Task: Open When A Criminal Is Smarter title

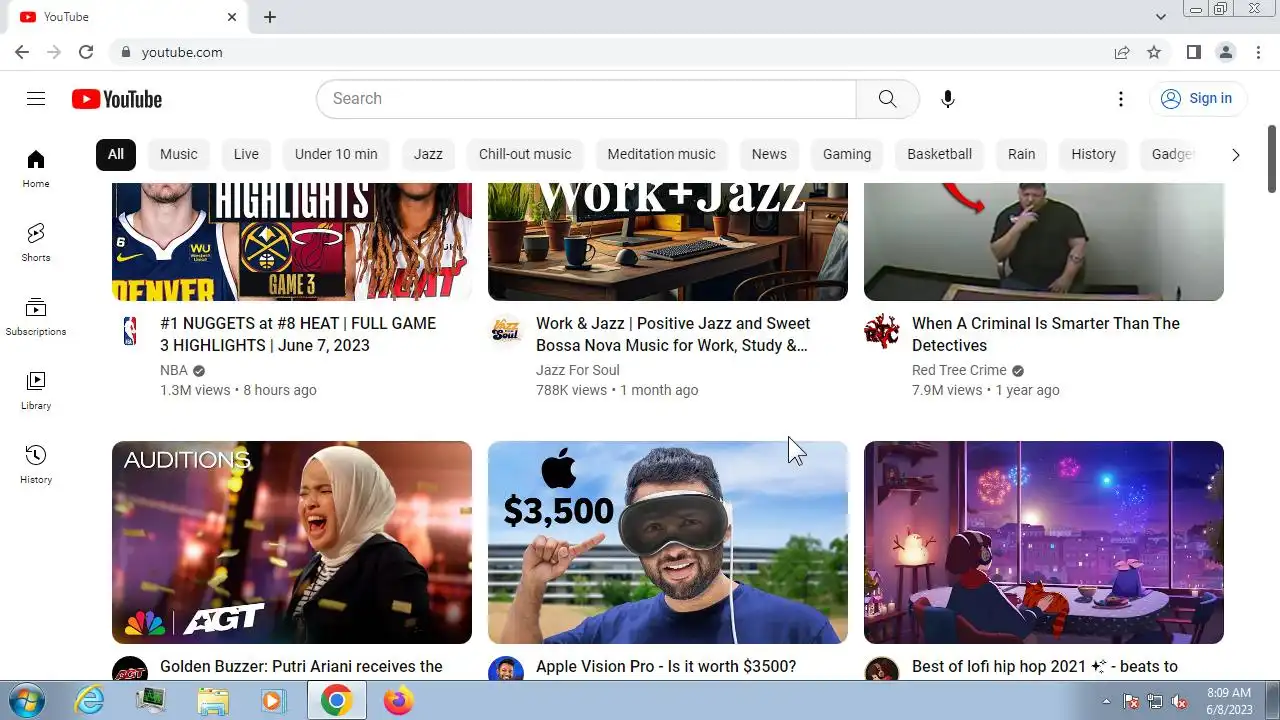Action: [1046, 334]
